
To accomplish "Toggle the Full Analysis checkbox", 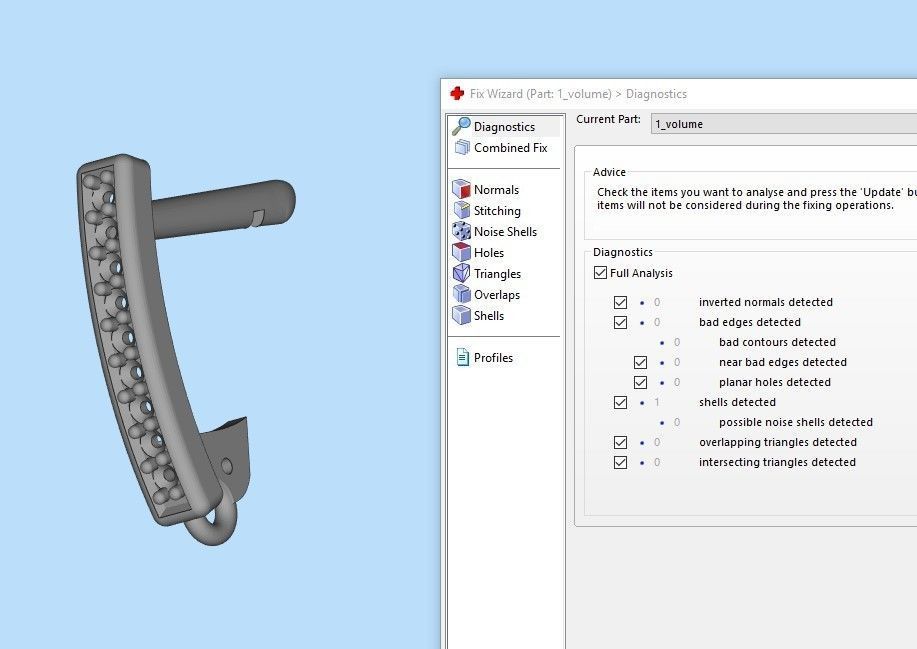I will [600, 272].
